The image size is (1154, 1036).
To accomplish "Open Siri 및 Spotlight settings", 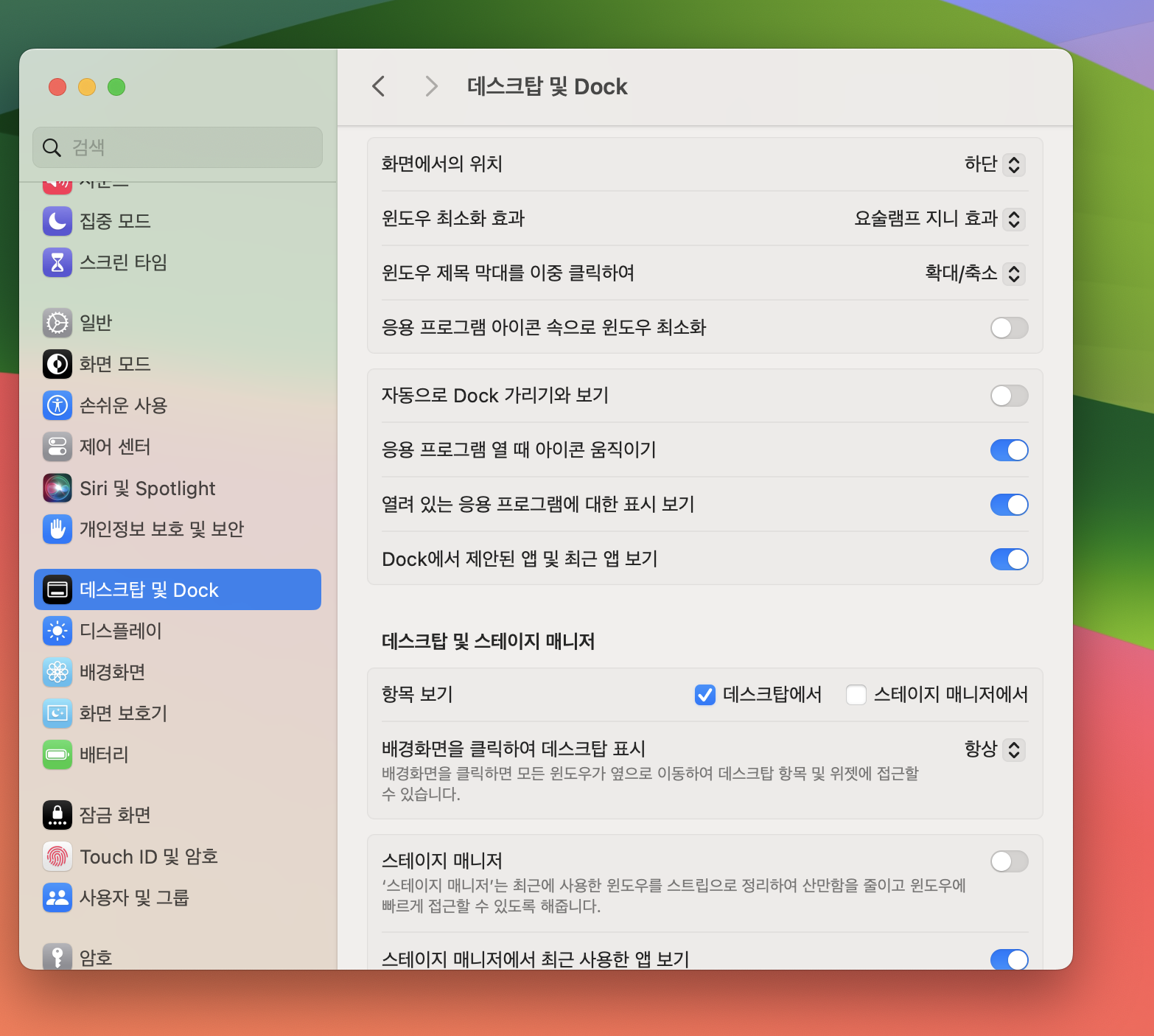I will tap(178, 488).
